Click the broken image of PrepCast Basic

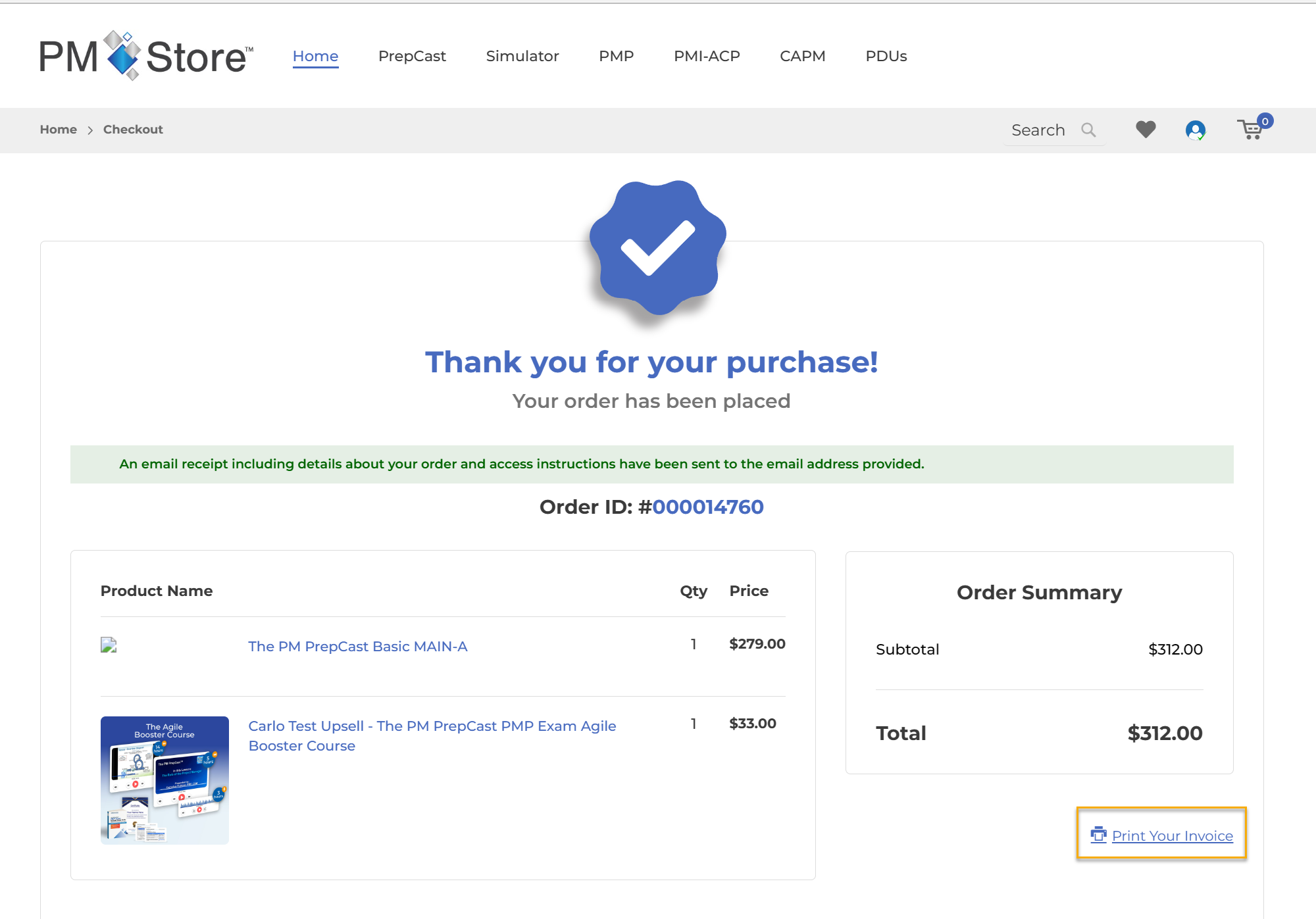[109, 645]
